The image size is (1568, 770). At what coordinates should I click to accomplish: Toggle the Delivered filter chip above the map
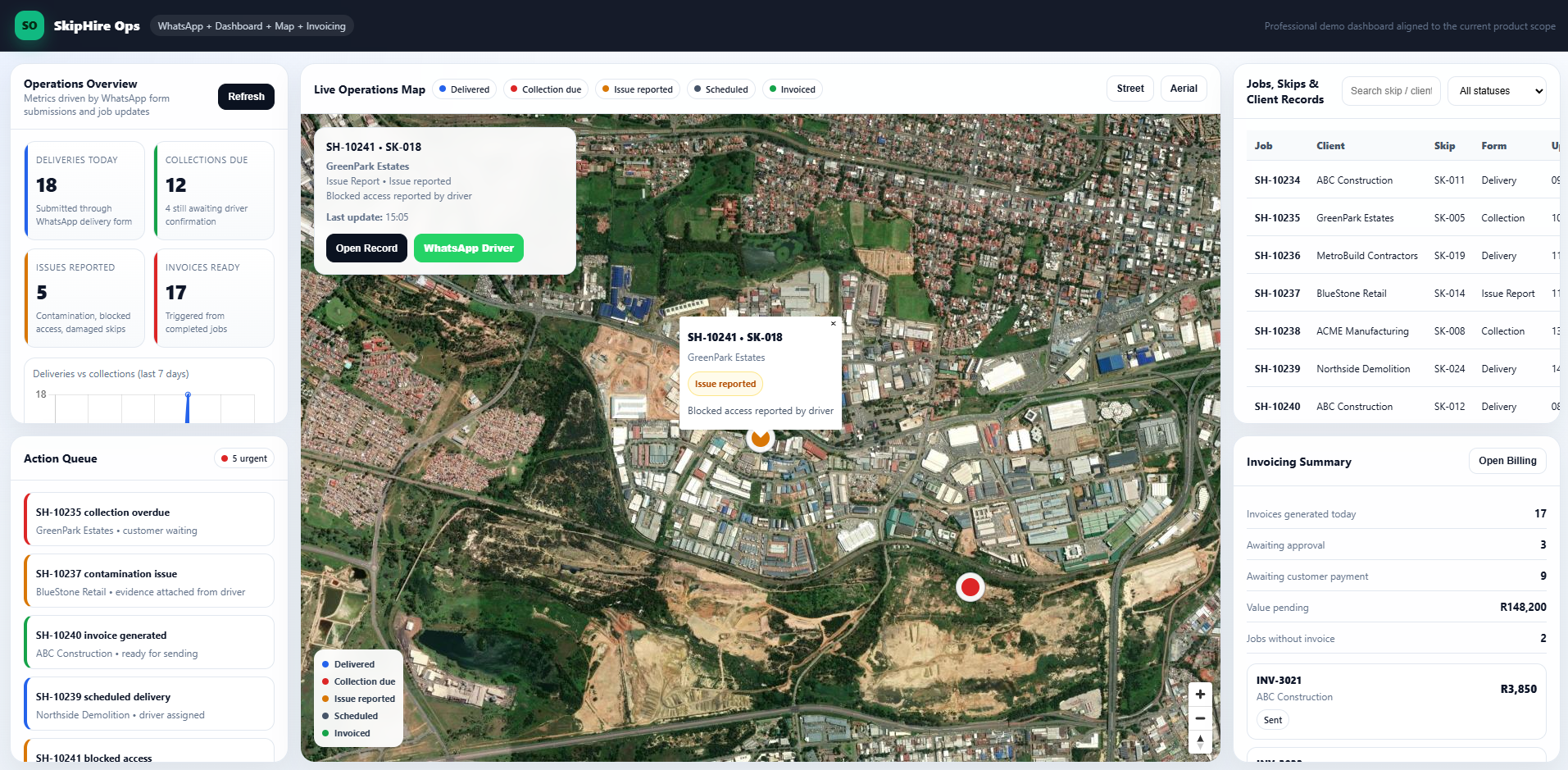tap(465, 89)
